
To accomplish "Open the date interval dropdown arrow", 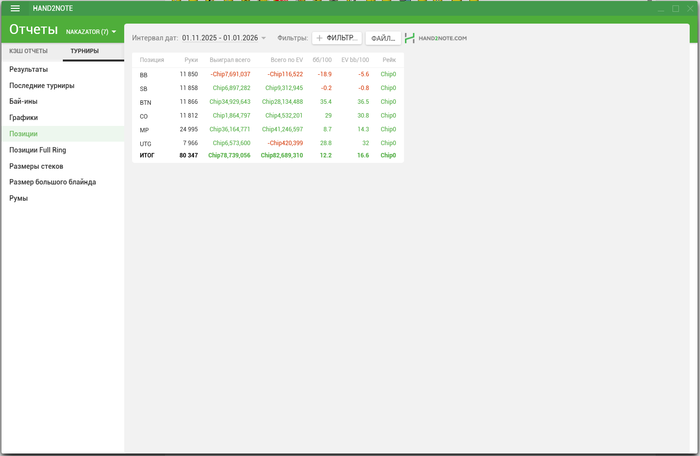I will [263, 38].
